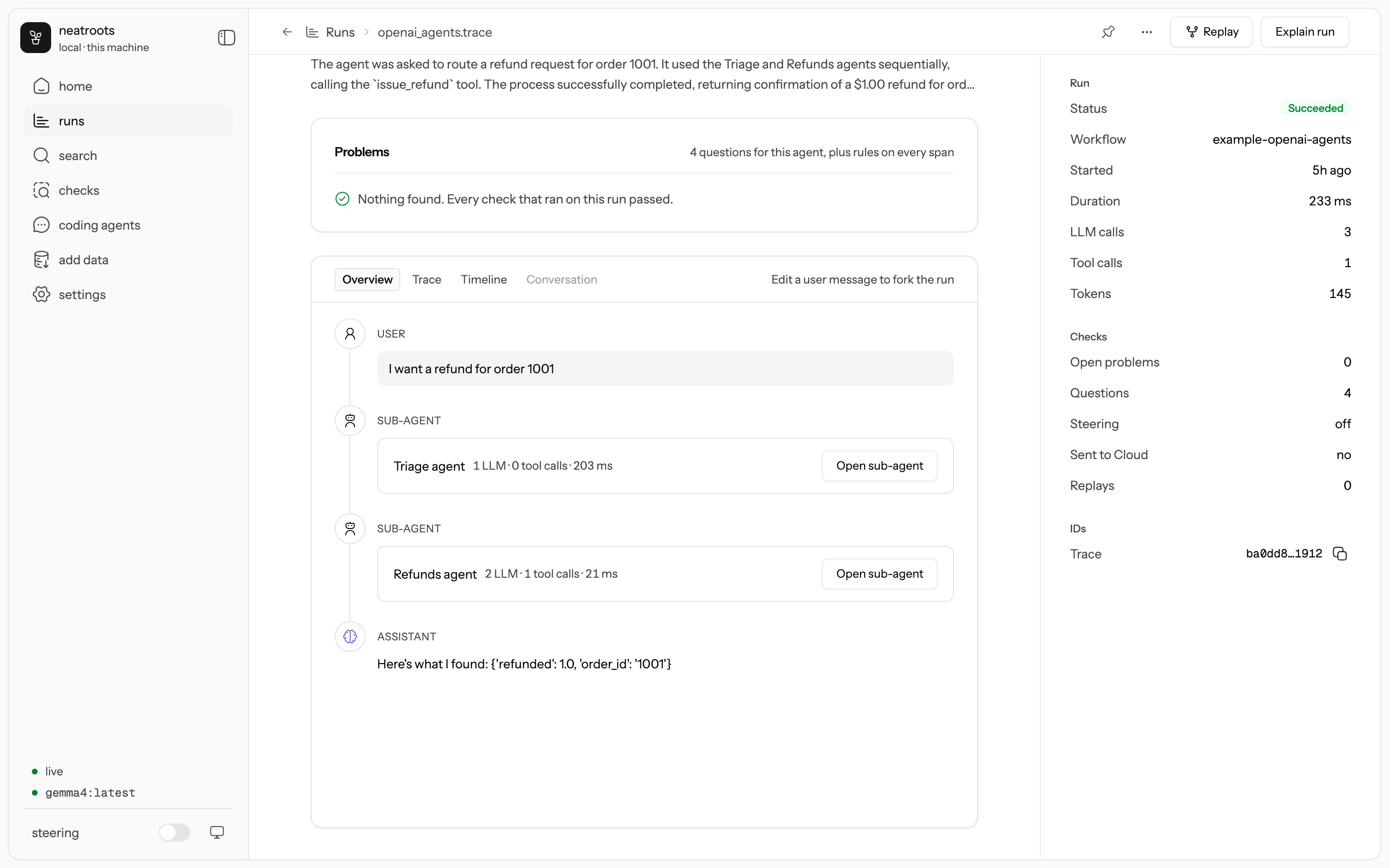Open the home page from the sidebar
1389x868 pixels.
(129, 86)
